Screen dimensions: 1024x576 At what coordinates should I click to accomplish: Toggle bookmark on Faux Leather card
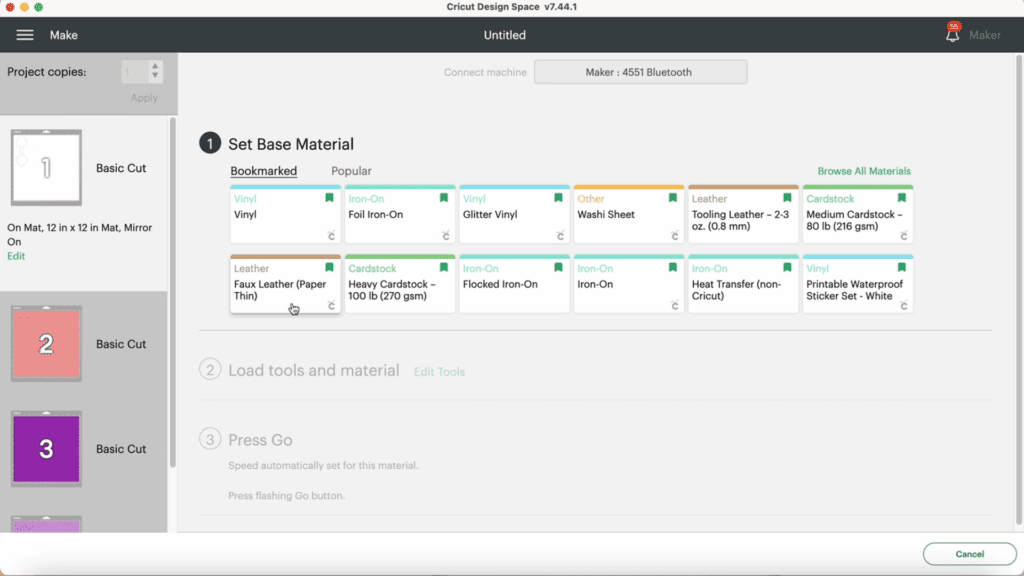pos(329,268)
